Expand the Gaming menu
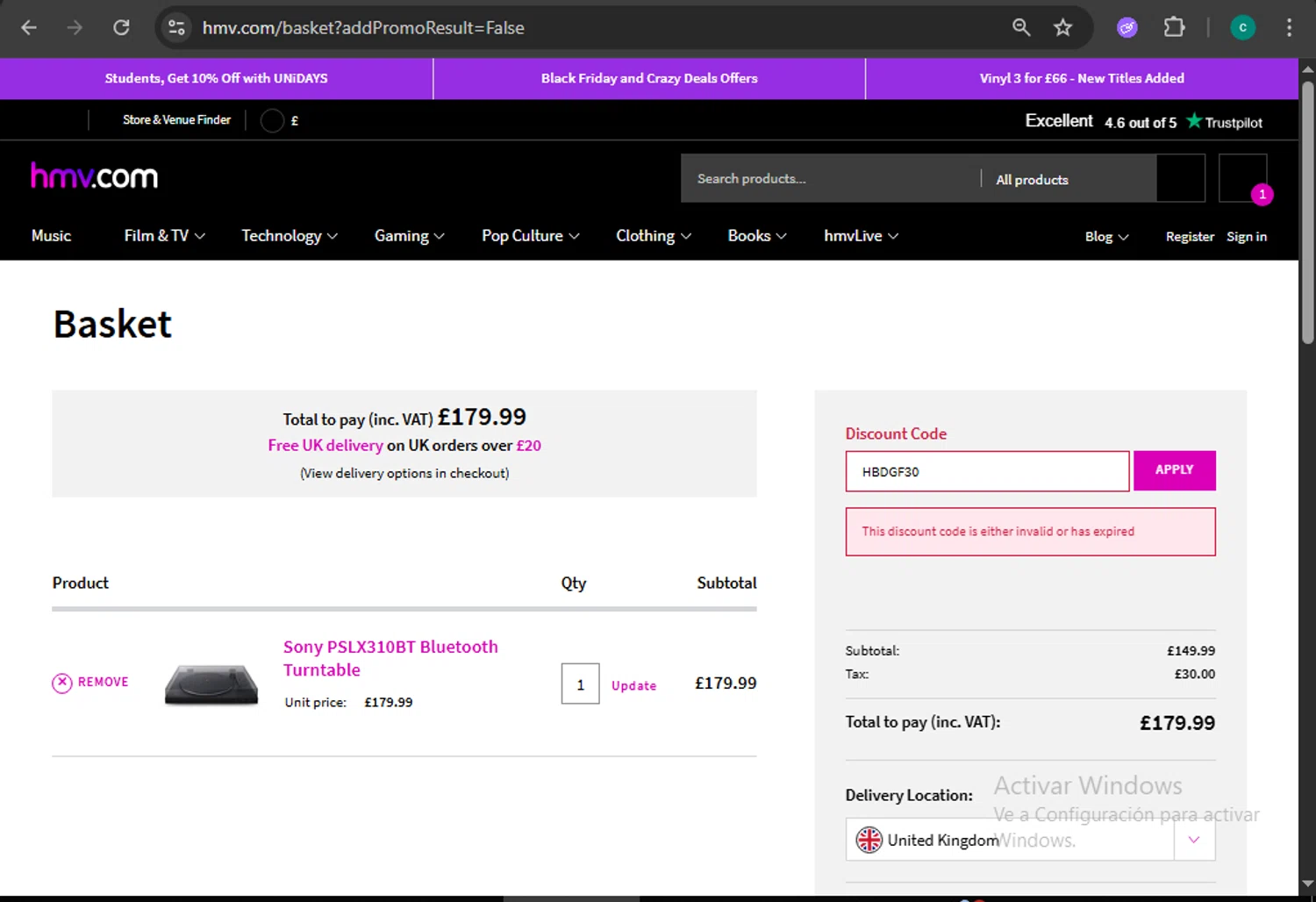 click(410, 236)
